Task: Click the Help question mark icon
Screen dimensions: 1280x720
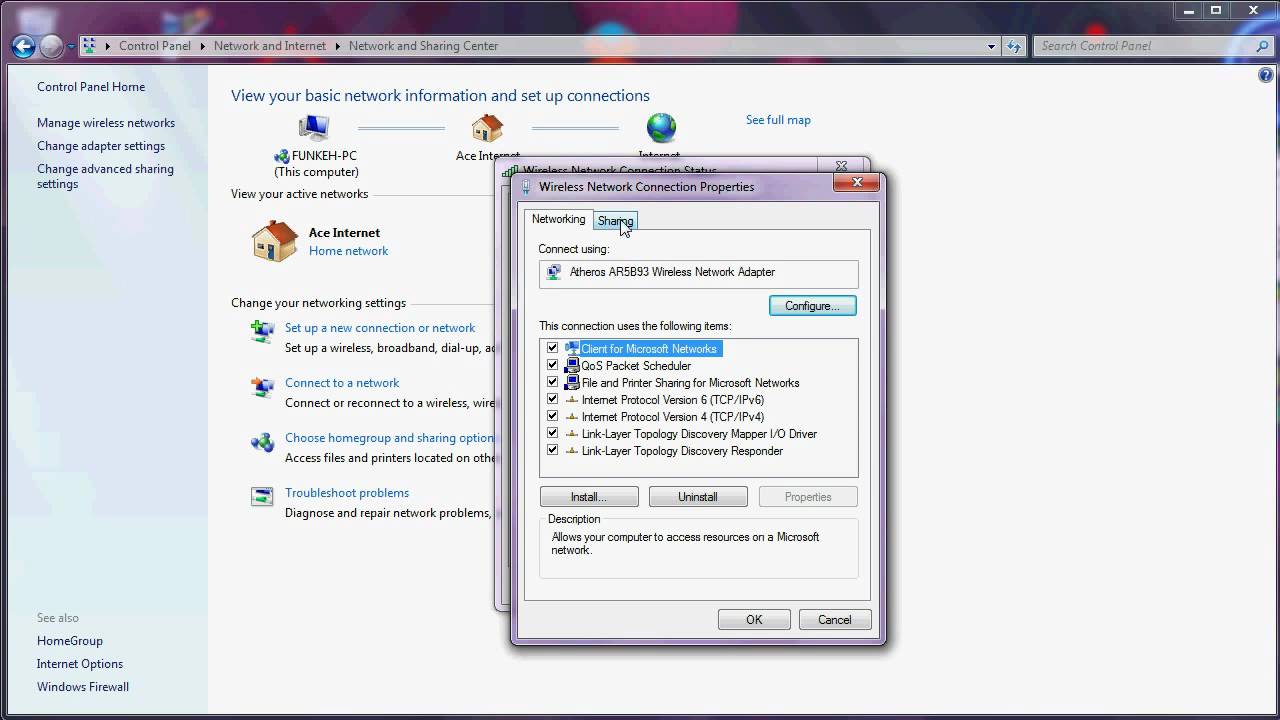Action: (1267, 76)
